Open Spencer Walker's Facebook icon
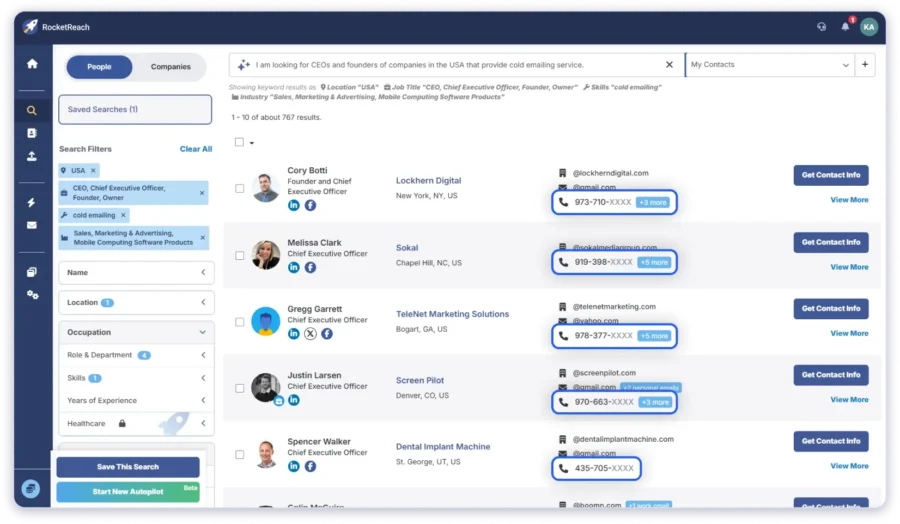Image resolution: width=900 pixels, height=524 pixels. (x=310, y=466)
